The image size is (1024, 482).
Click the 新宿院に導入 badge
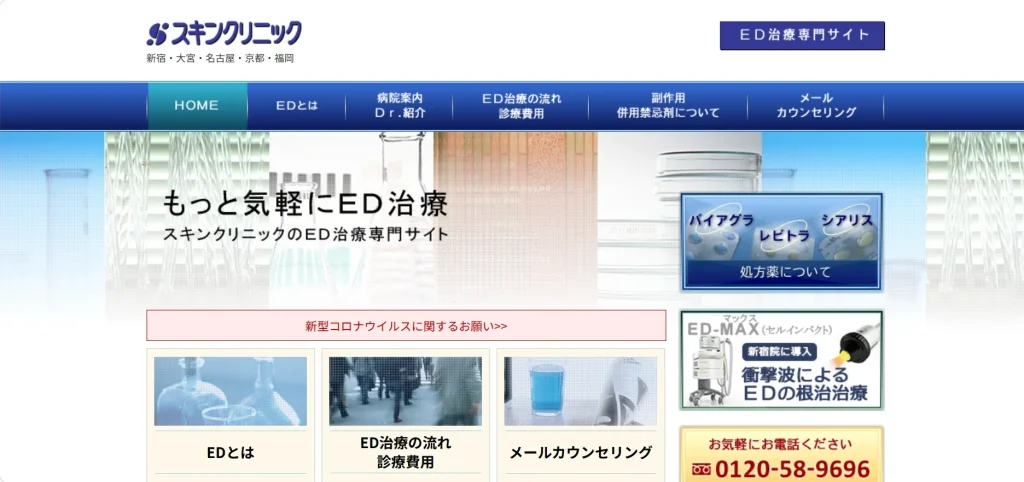[x=779, y=351]
